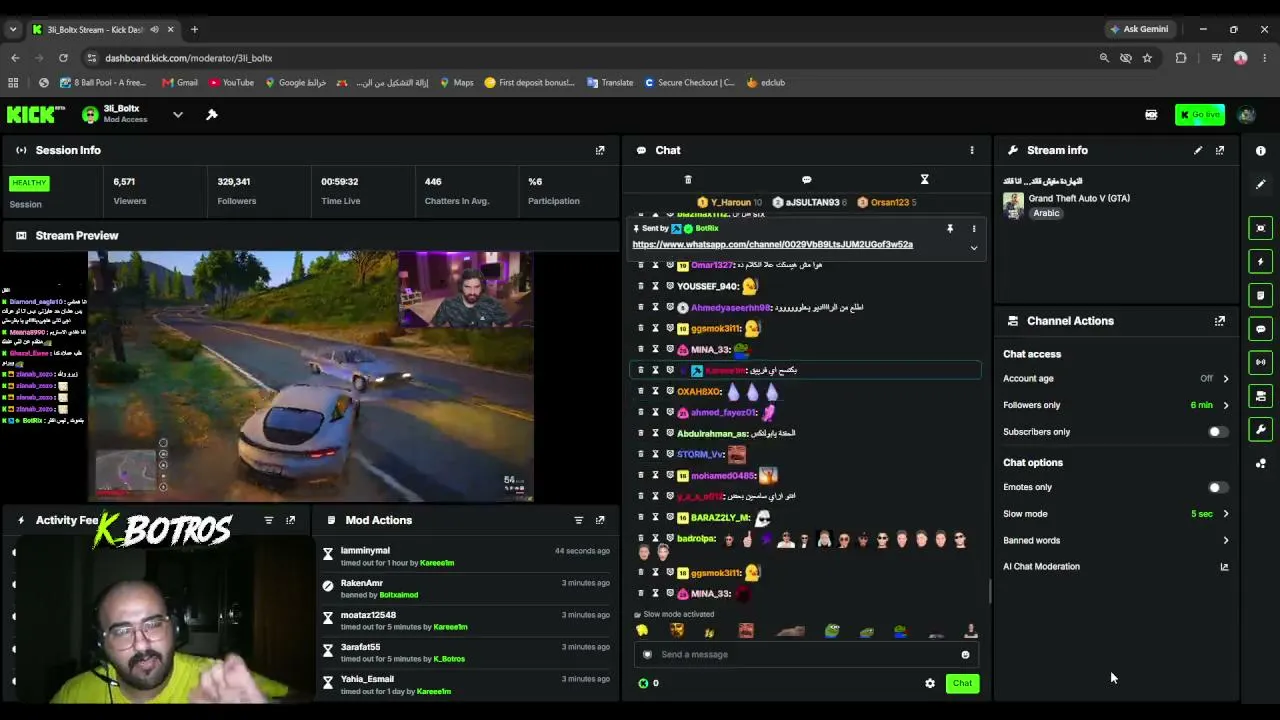Pop out the Activity Feed panel
Image resolution: width=1280 pixels, height=720 pixels.
[x=290, y=520]
